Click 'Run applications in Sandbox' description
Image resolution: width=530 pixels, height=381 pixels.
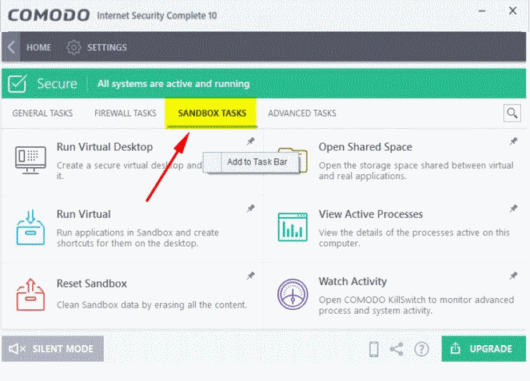tap(138, 238)
